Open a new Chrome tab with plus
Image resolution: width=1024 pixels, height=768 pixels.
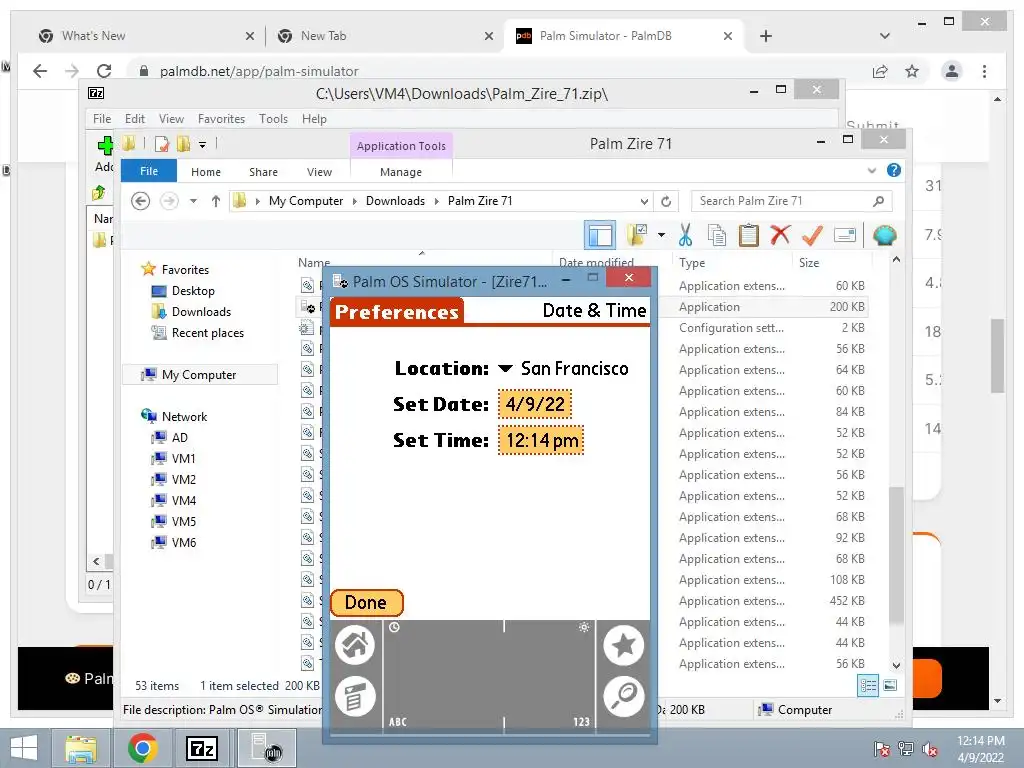[766, 36]
